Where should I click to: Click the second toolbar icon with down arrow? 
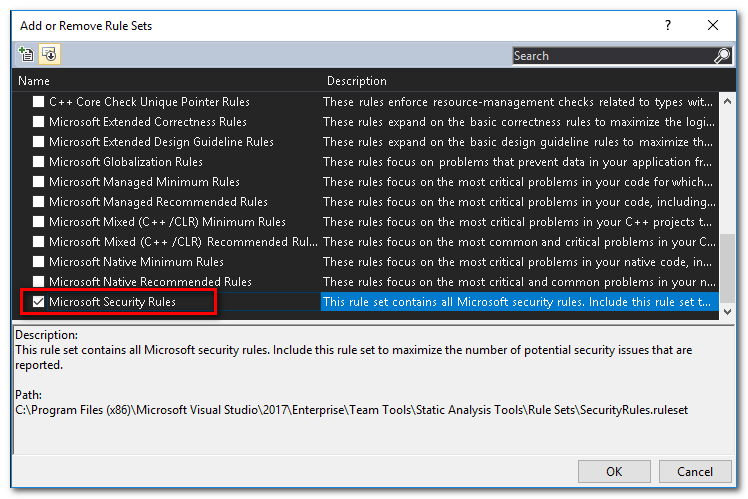(x=50, y=54)
